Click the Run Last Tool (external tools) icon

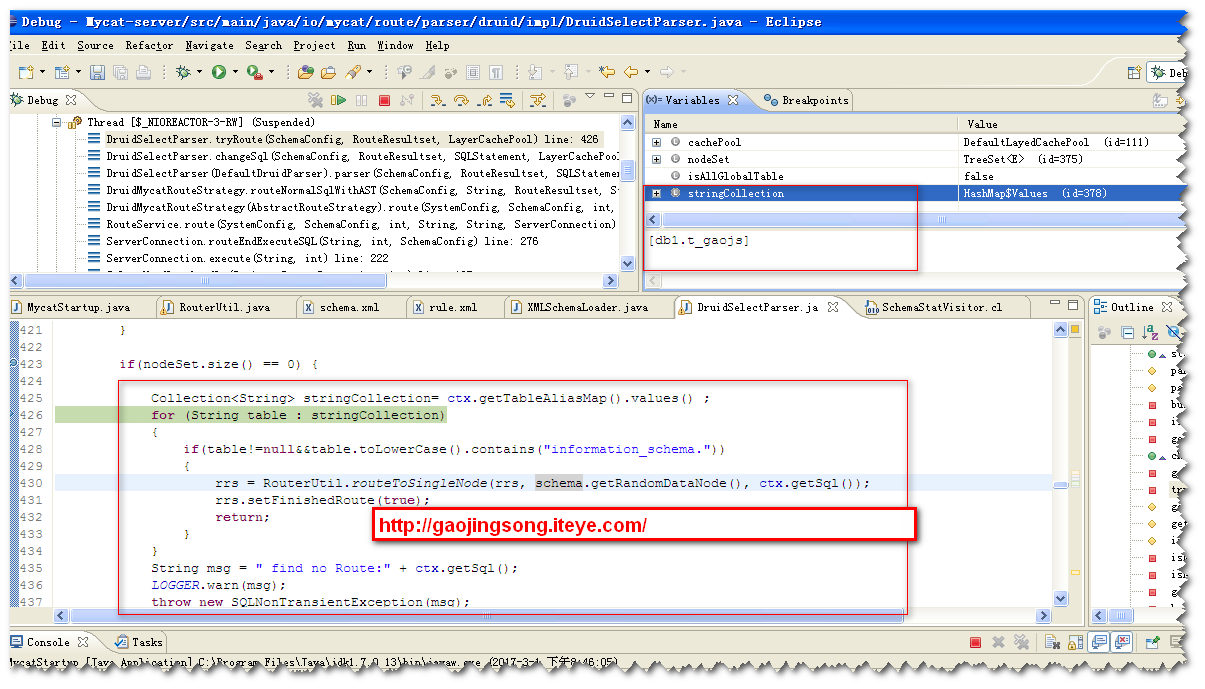pyautogui.click(x=254, y=72)
